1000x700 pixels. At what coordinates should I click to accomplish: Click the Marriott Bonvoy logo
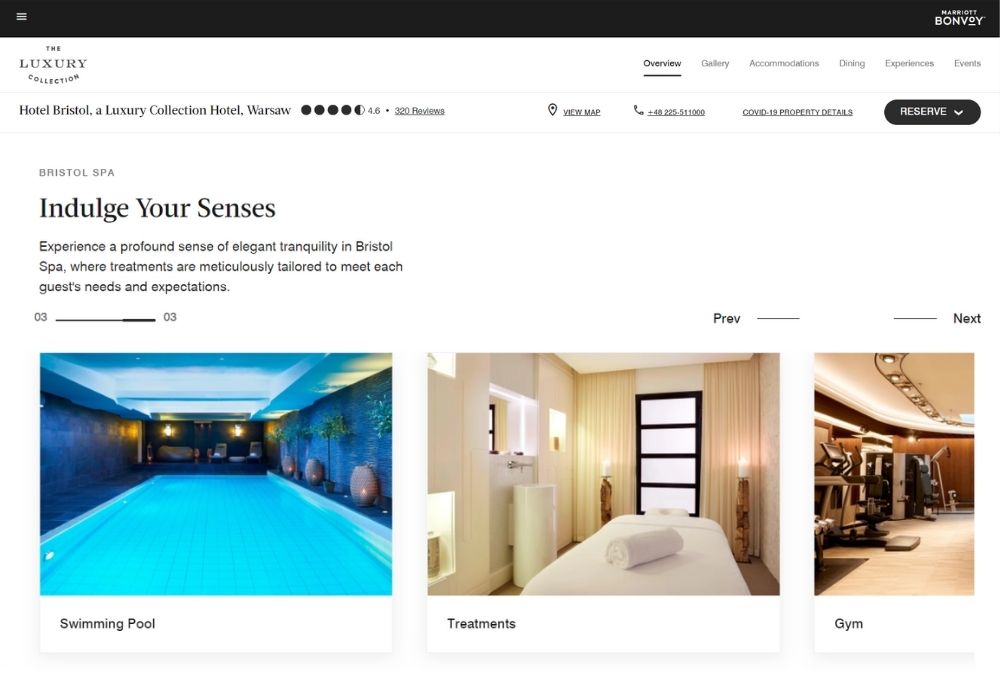[959, 18]
